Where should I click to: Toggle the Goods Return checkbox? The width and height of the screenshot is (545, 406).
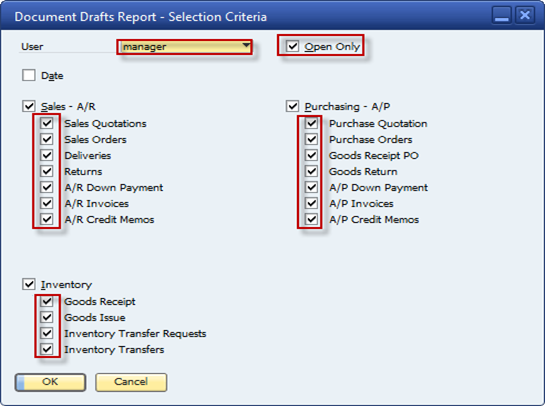click(x=311, y=171)
